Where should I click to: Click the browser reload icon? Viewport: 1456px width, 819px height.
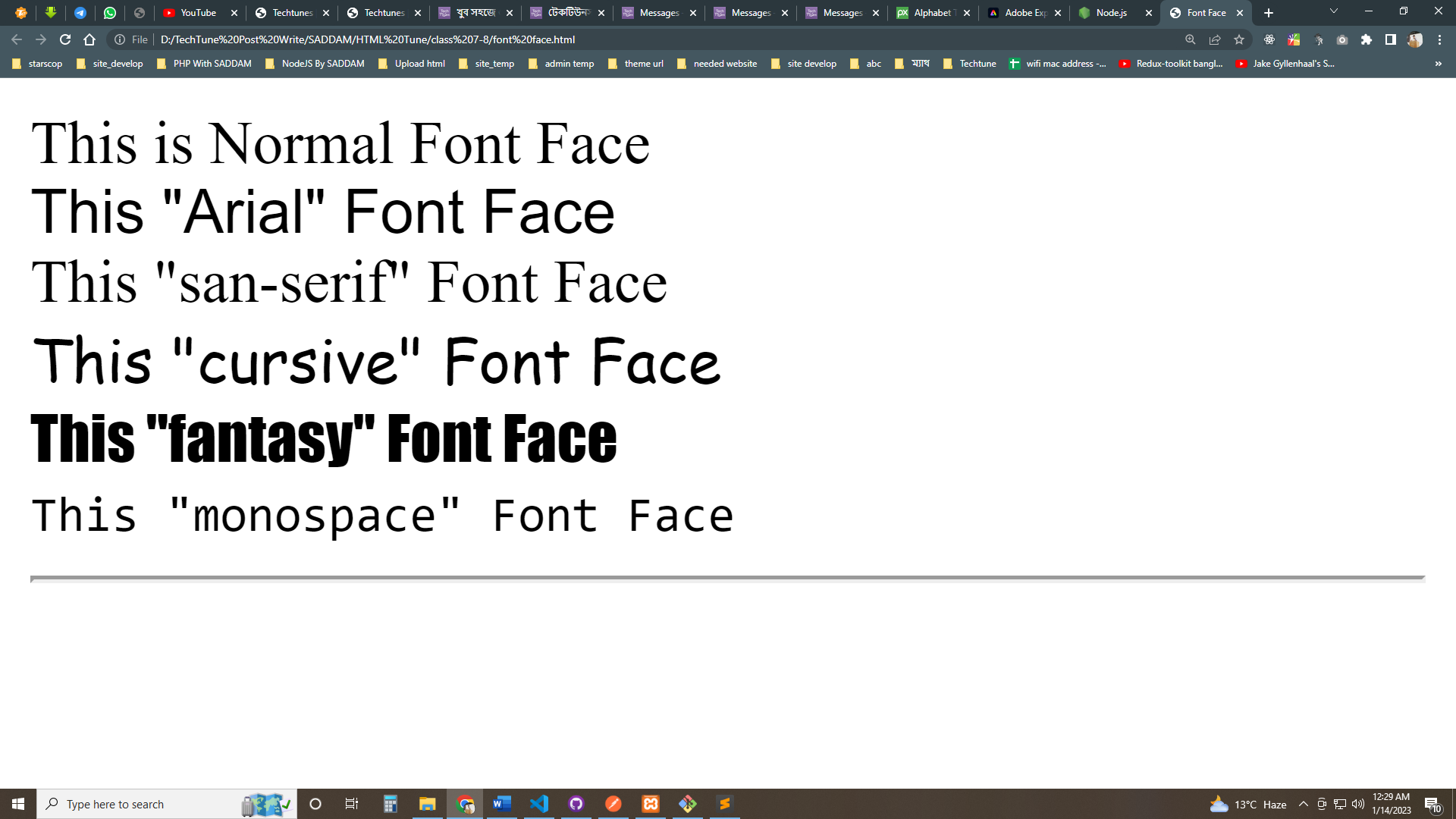click(x=65, y=39)
